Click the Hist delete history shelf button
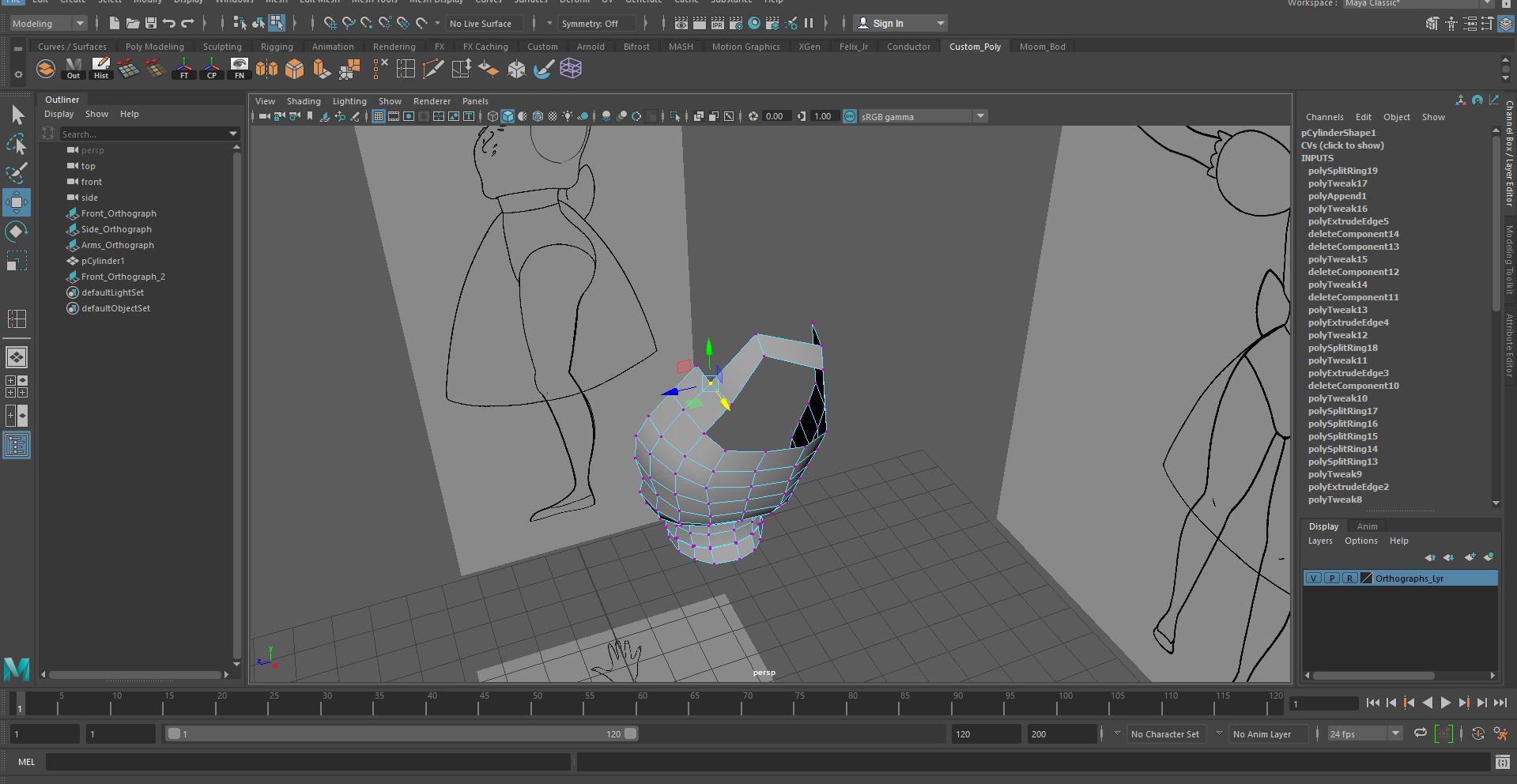 (x=101, y=69)
